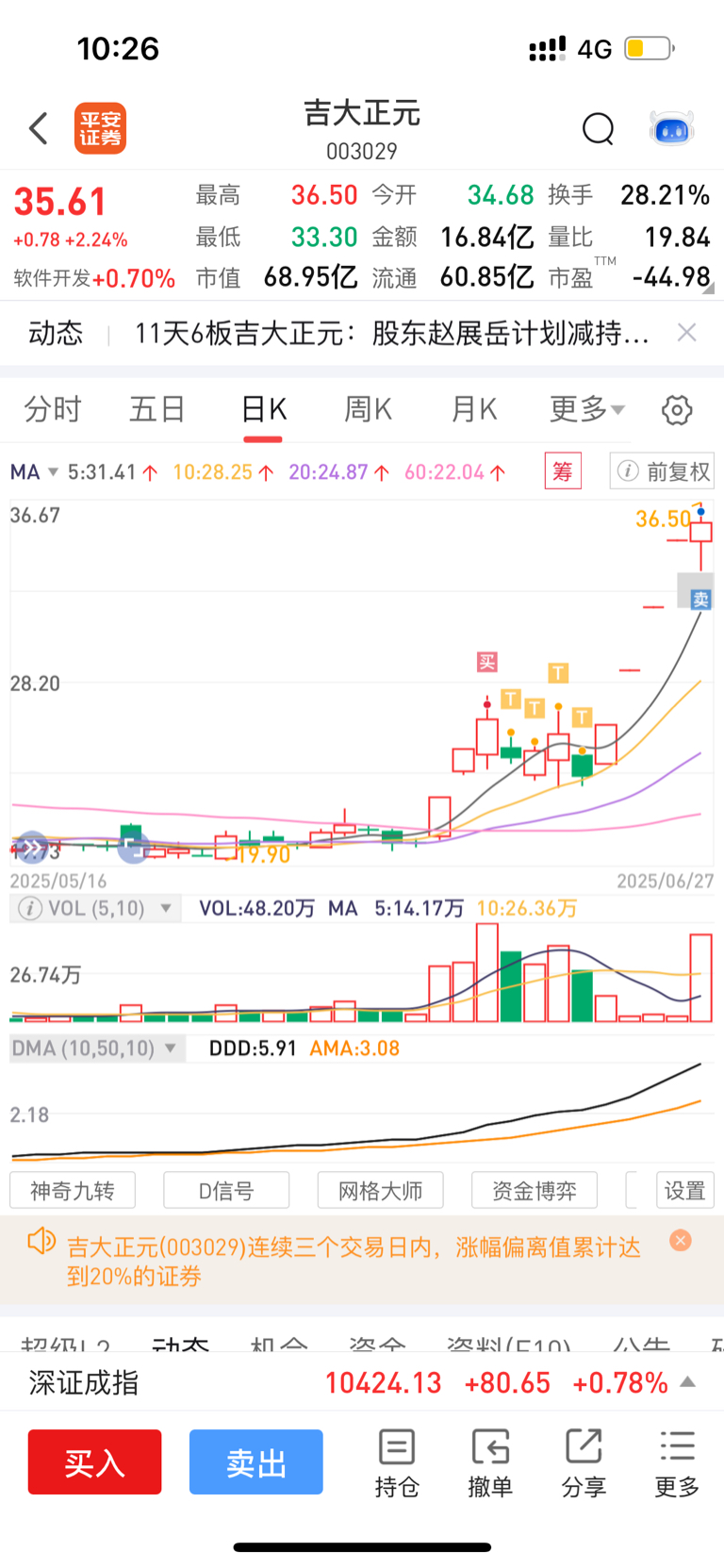Tap the 10424.13 index value
The height and width of the screenshot is (1568, 724).
coord(383,1383)
